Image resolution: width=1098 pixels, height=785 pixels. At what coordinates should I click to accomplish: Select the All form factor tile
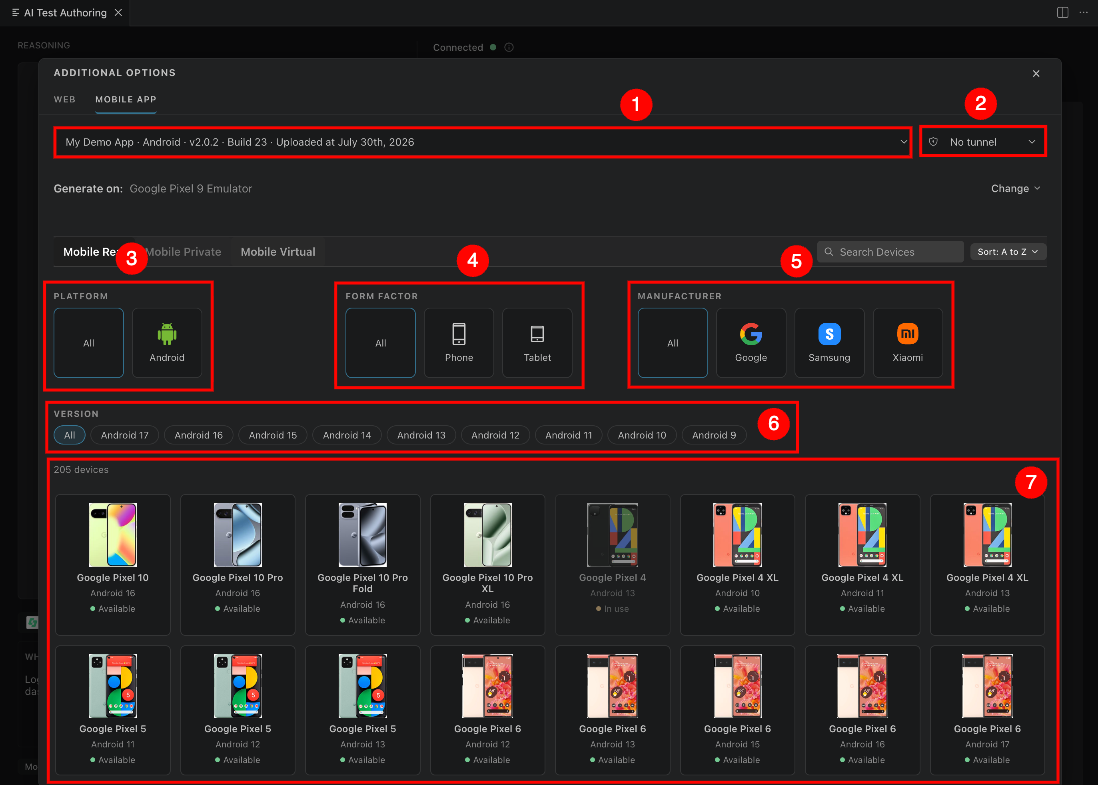coord(380,343)
